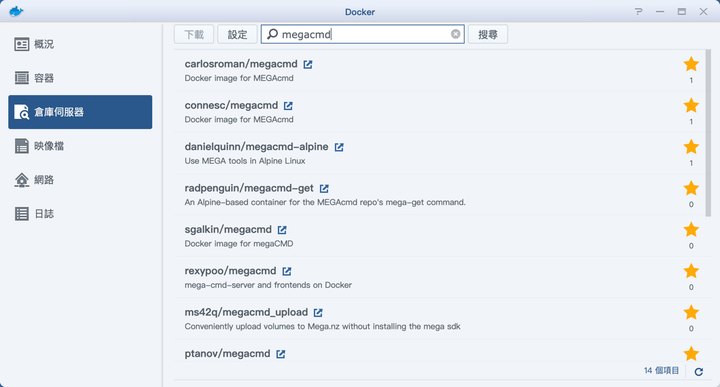Open 日誌 log section
The height and width of the screenshot is (387, 720).
tap(80, 214)
